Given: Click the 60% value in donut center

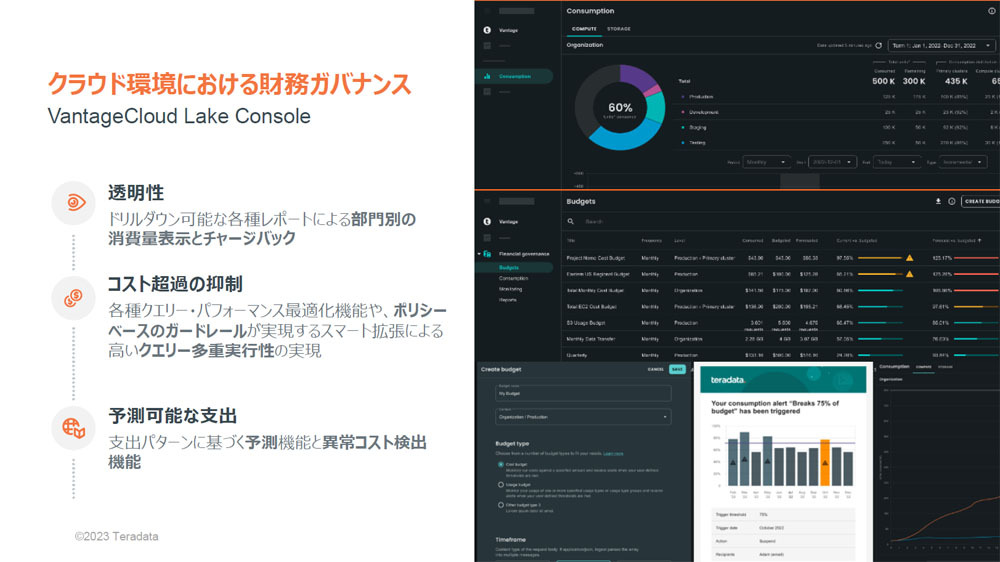Looking at the screenshot, I should tap(620, 107).
